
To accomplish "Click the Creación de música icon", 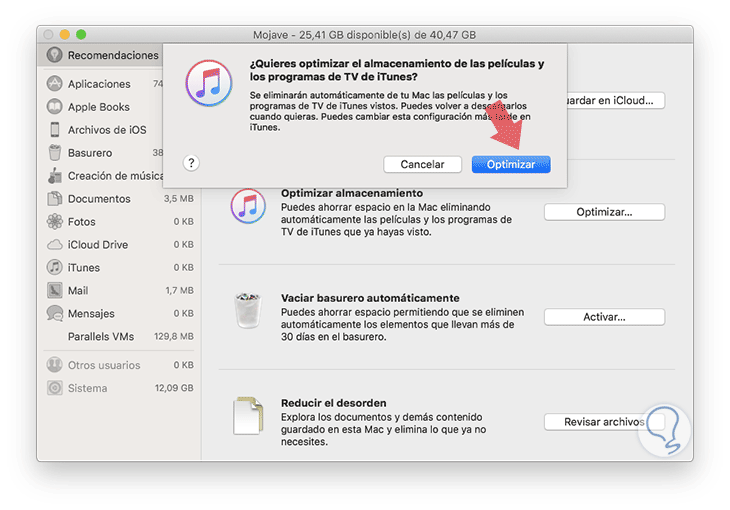I will (54, 176).
